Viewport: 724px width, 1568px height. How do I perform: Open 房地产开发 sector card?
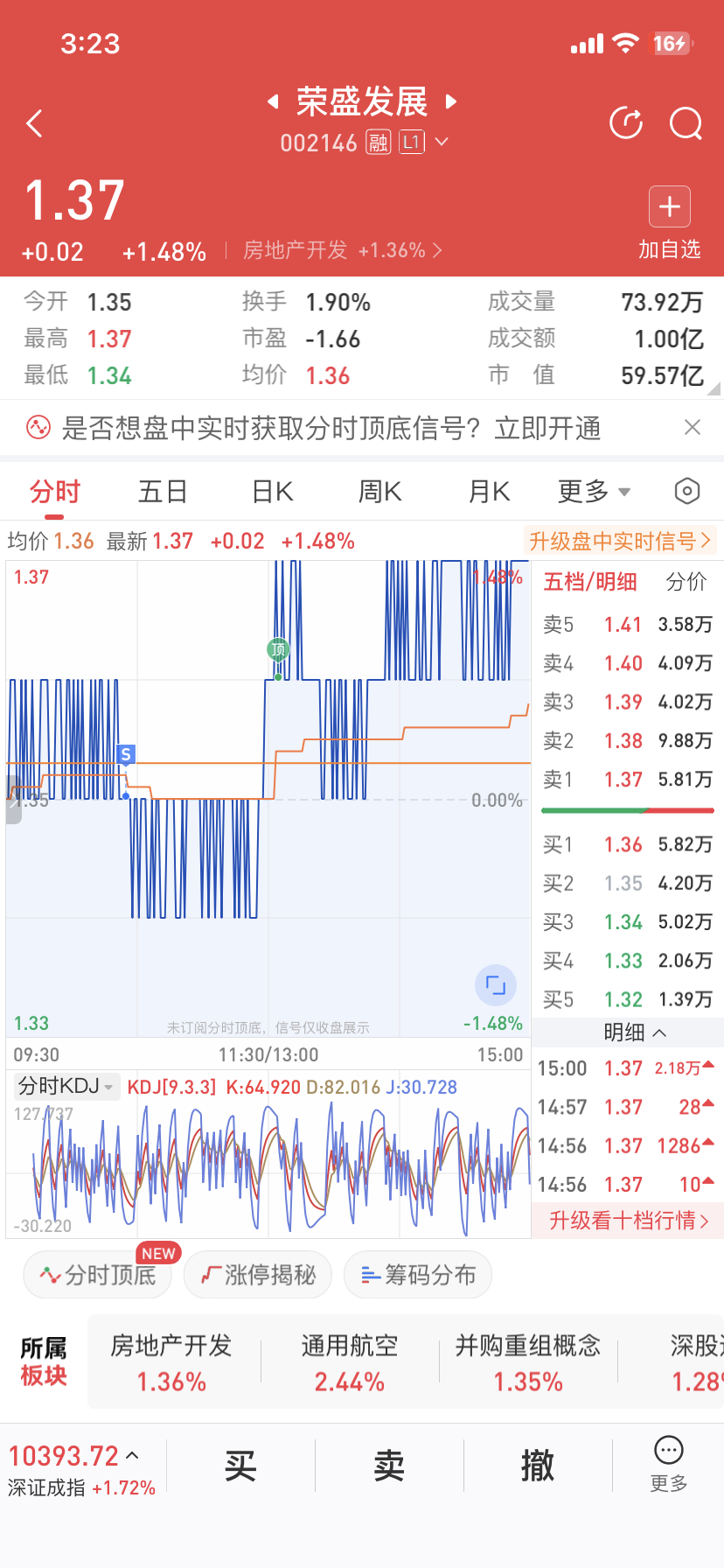tap(171, 1363)
